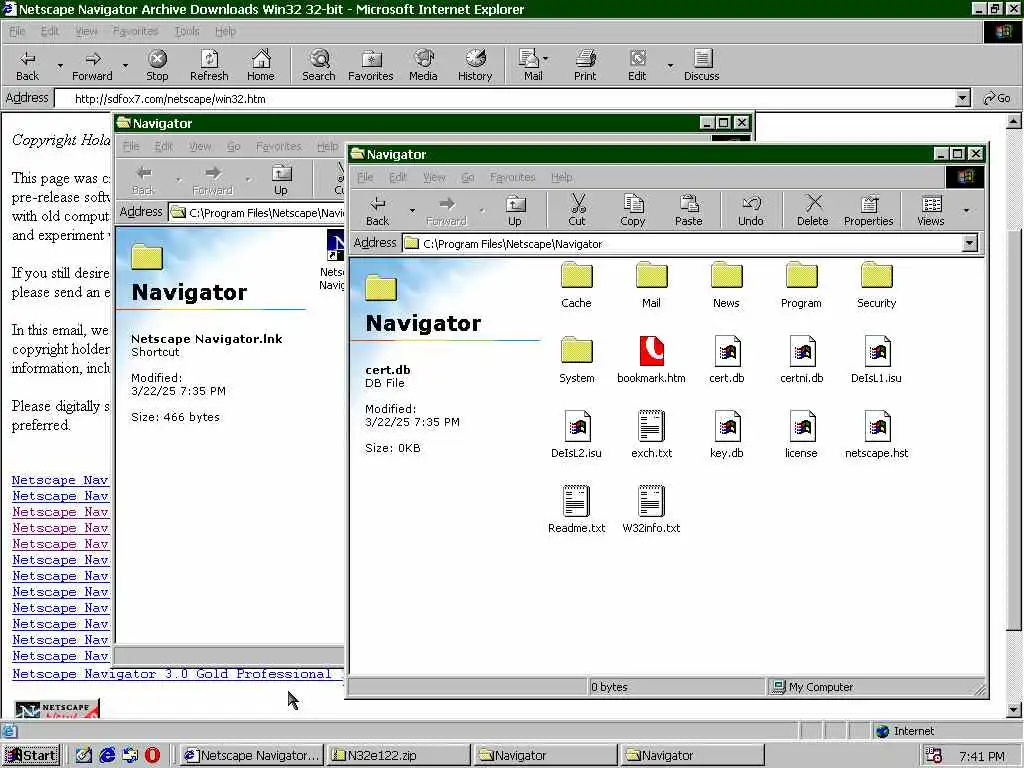Switch to Netscape Navigator taskbar button
This screenshot has height=768, width=1024.
(x=251, y=755)
